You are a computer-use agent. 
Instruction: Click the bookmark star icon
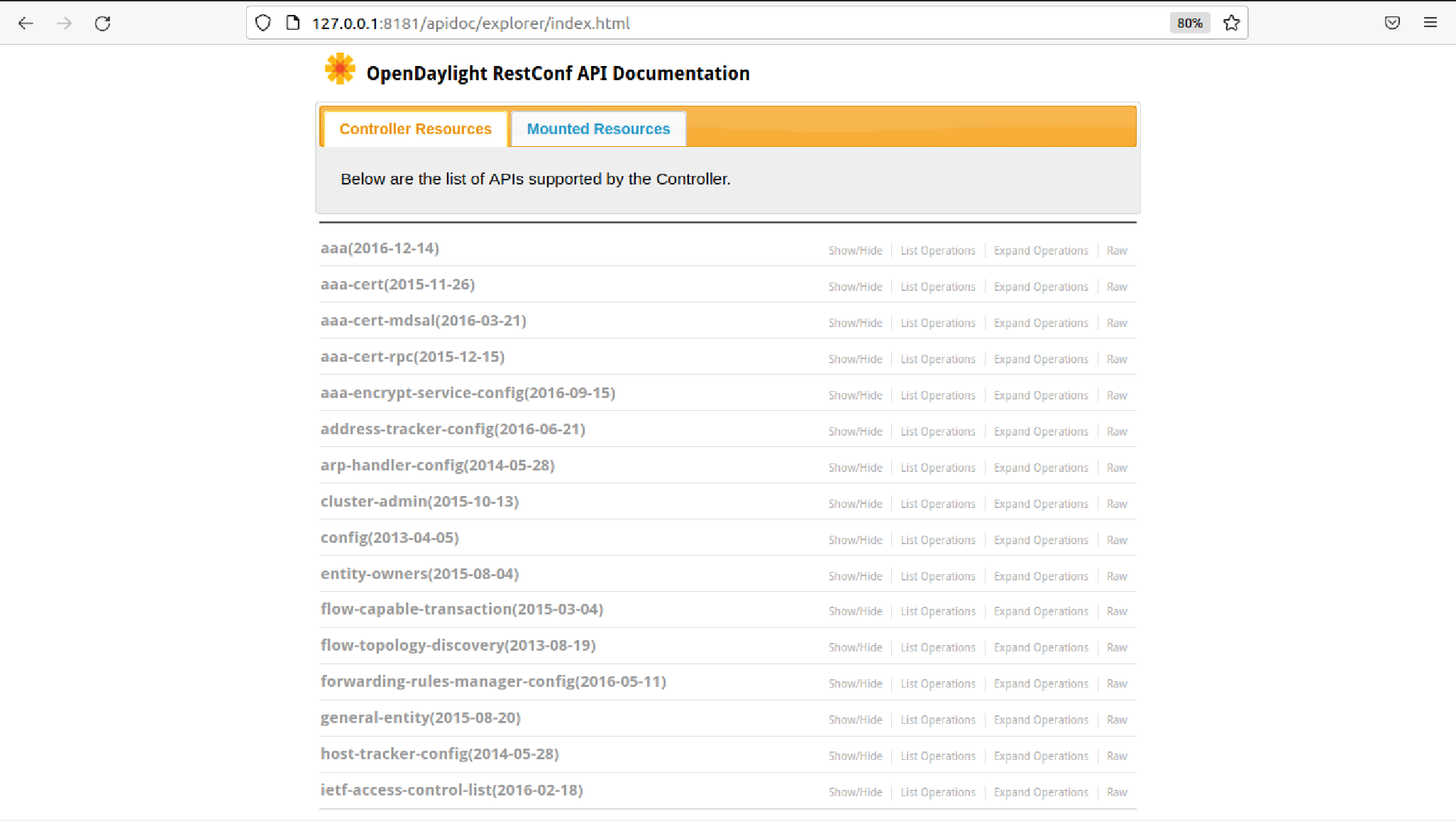click(1231, 23)
